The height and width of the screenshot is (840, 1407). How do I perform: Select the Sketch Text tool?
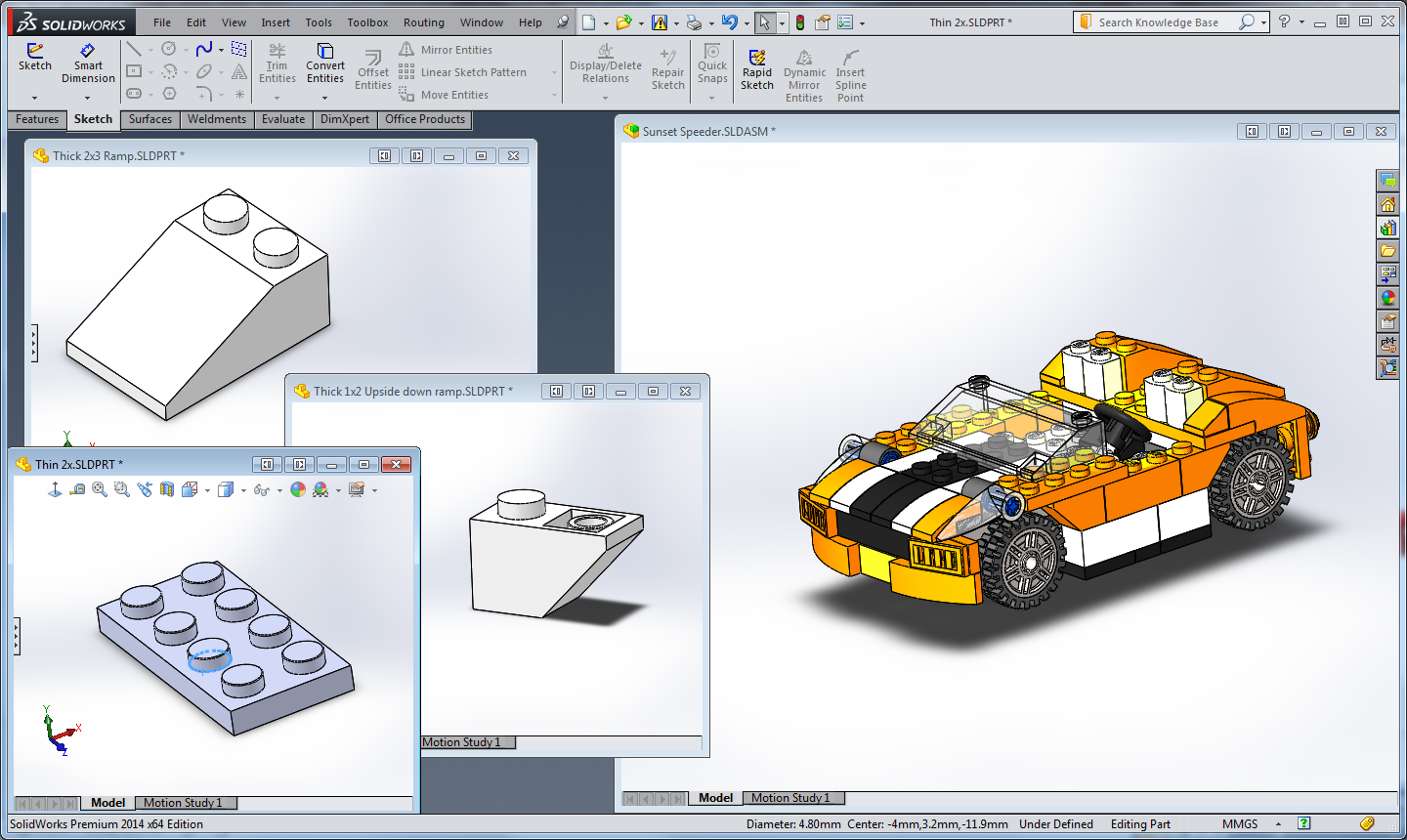(239, 71)
